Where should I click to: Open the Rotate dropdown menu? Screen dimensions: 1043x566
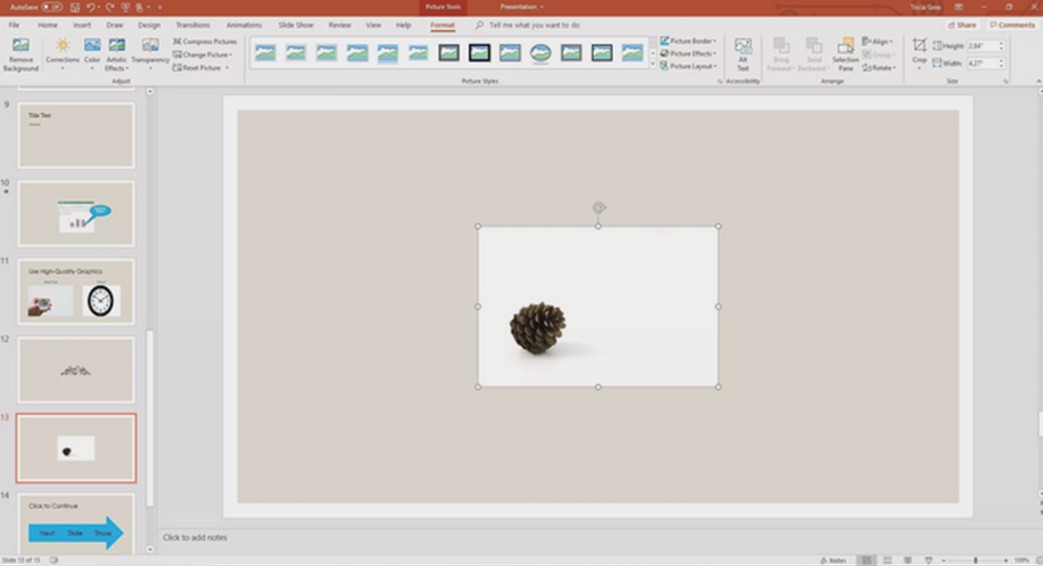coord(880,68)
